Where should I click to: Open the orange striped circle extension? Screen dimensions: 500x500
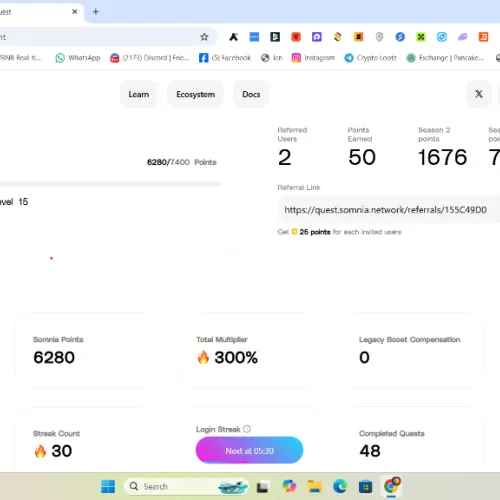[338, 37]
